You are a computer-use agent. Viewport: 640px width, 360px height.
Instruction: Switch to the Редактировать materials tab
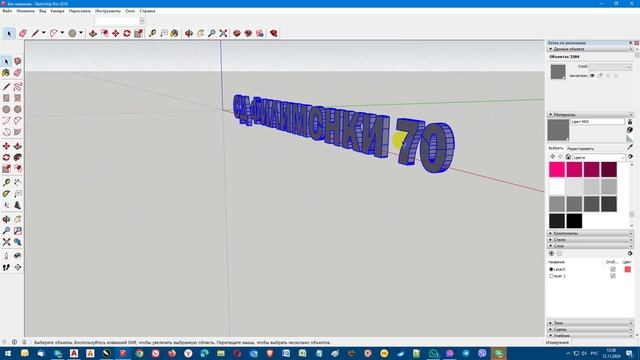point(580,149)
